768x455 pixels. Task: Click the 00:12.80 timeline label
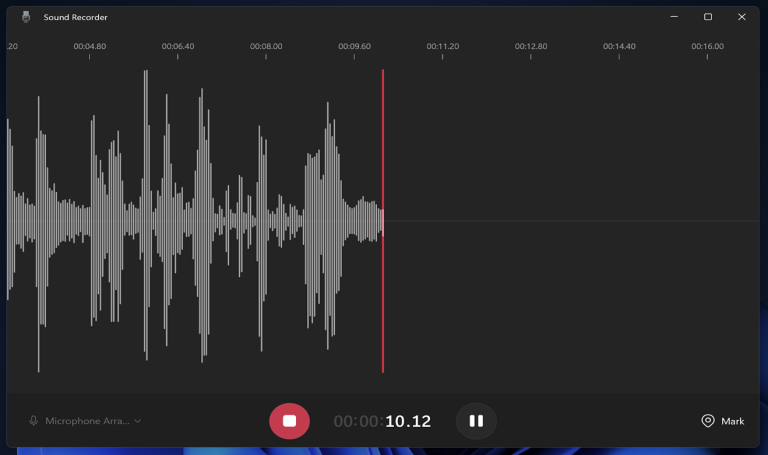click(x=531, y=47)
